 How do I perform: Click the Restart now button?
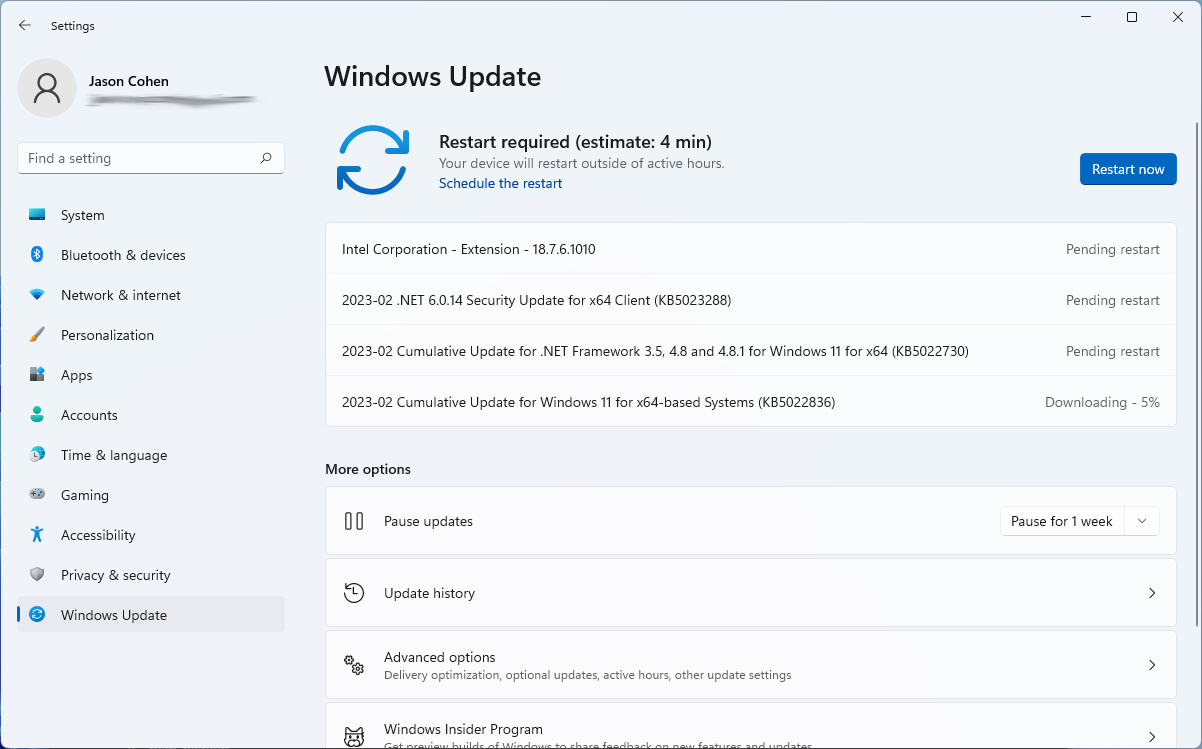(x=1128, y=169)
